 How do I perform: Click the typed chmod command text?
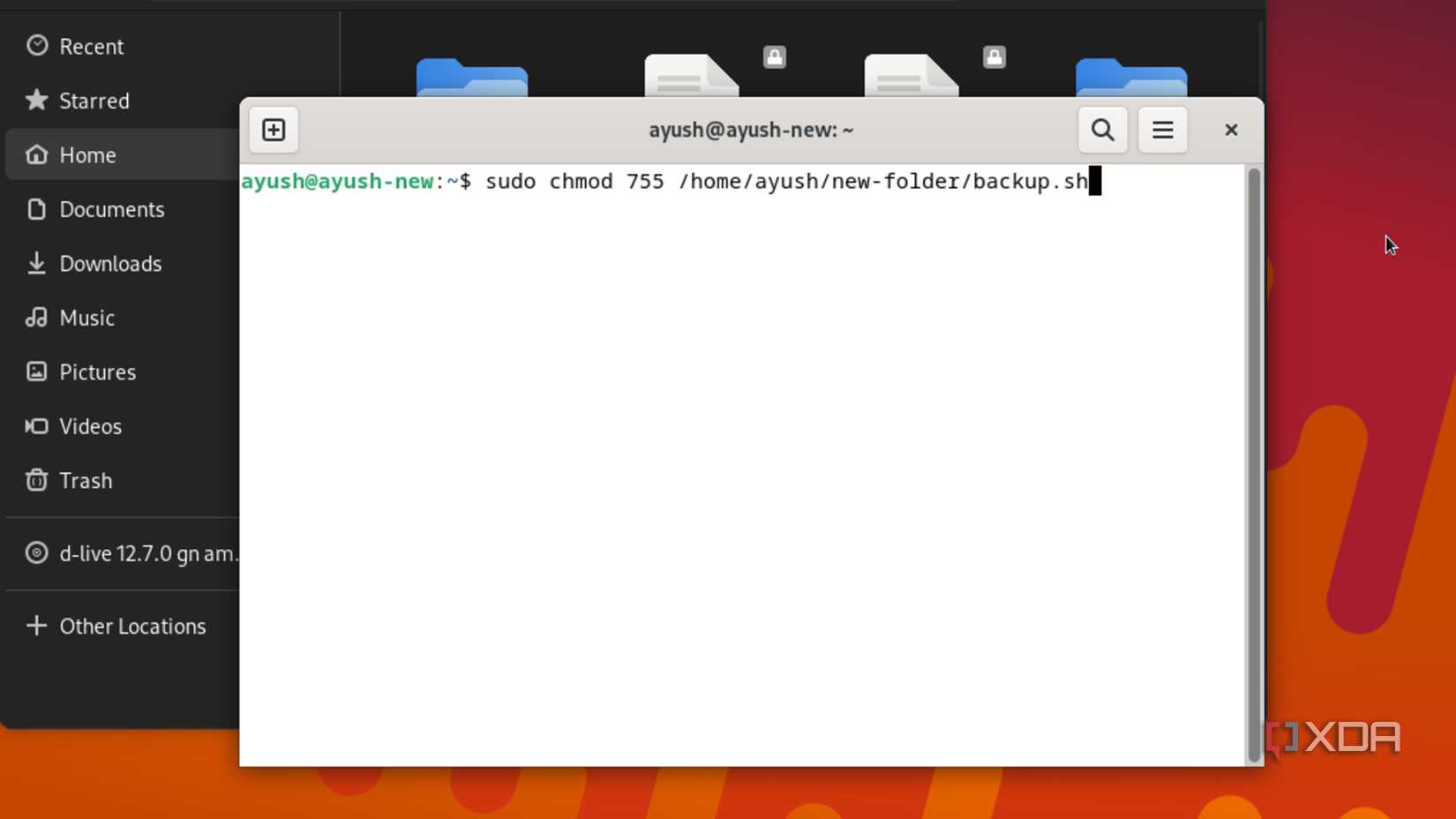(x=787, y=182)
